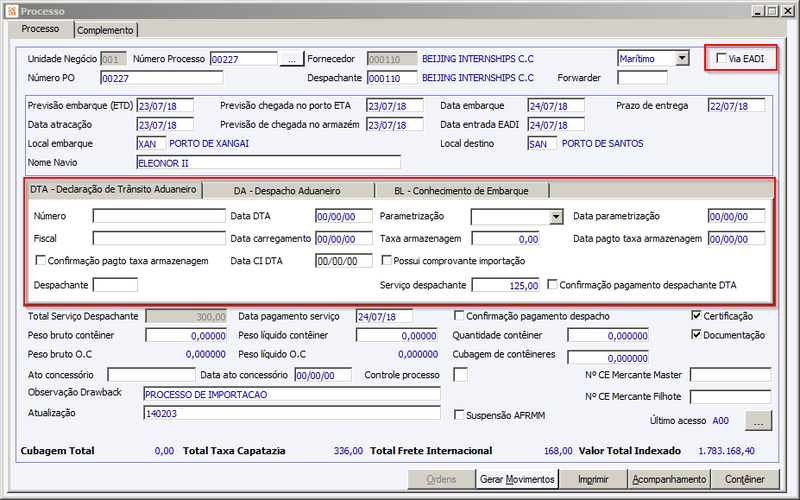The image size is (800, 500).
Task: Click the Nome Navio input field
Action: (x=269, y=163)
